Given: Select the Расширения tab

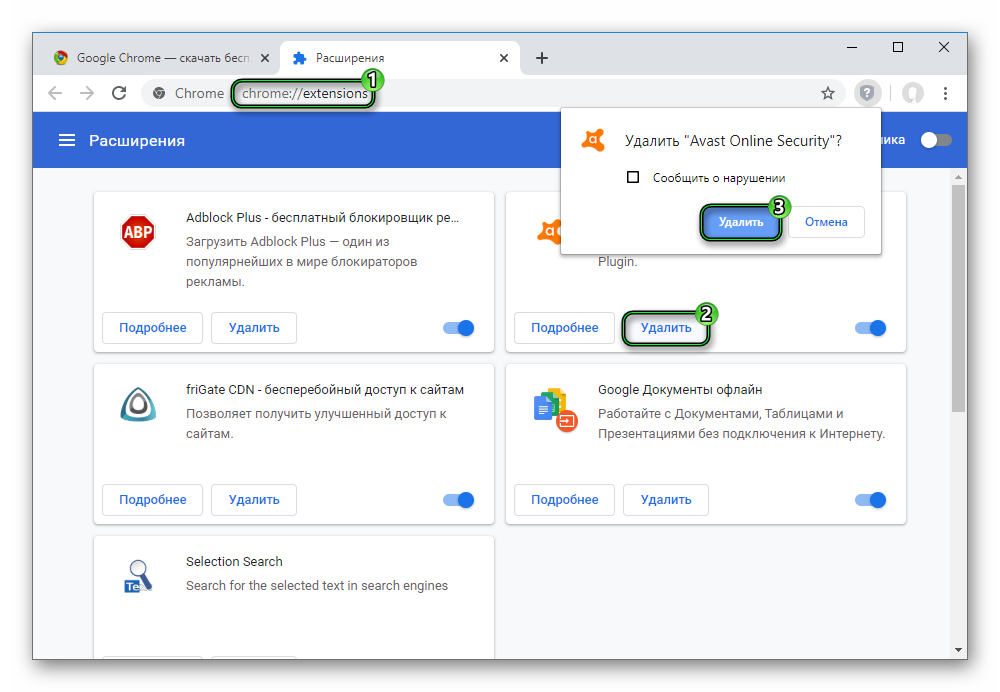Looking at the screenshot, I should [399, 58].
